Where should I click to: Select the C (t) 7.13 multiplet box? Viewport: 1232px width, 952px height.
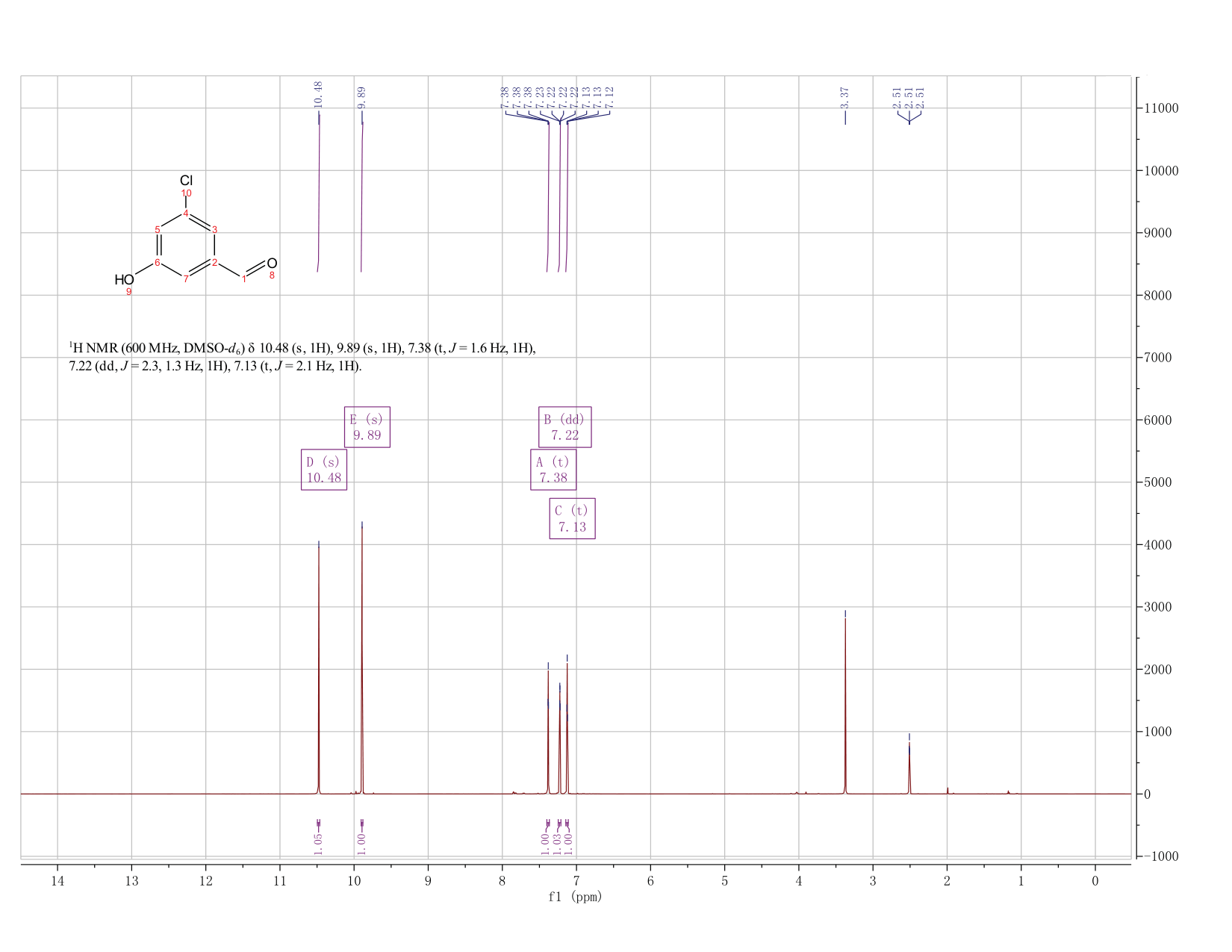pos(573,518)
